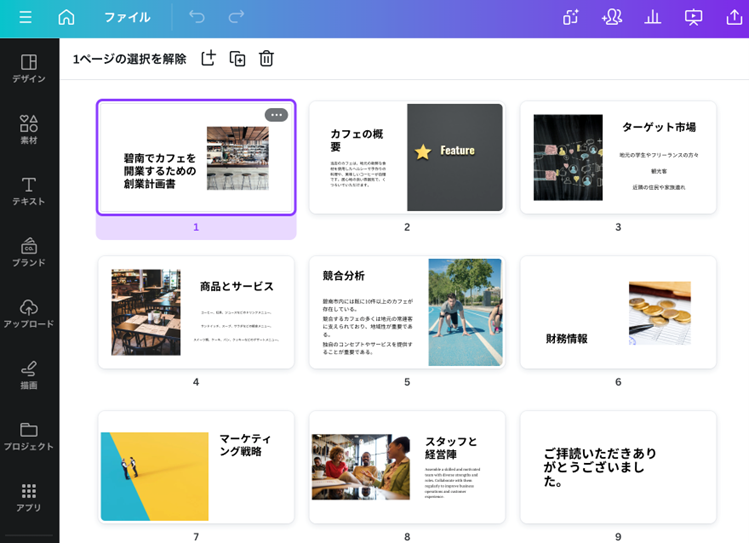Open the プロジェクト panel
749x543 pixels.
pyautogui.click(x=29, y=436)
